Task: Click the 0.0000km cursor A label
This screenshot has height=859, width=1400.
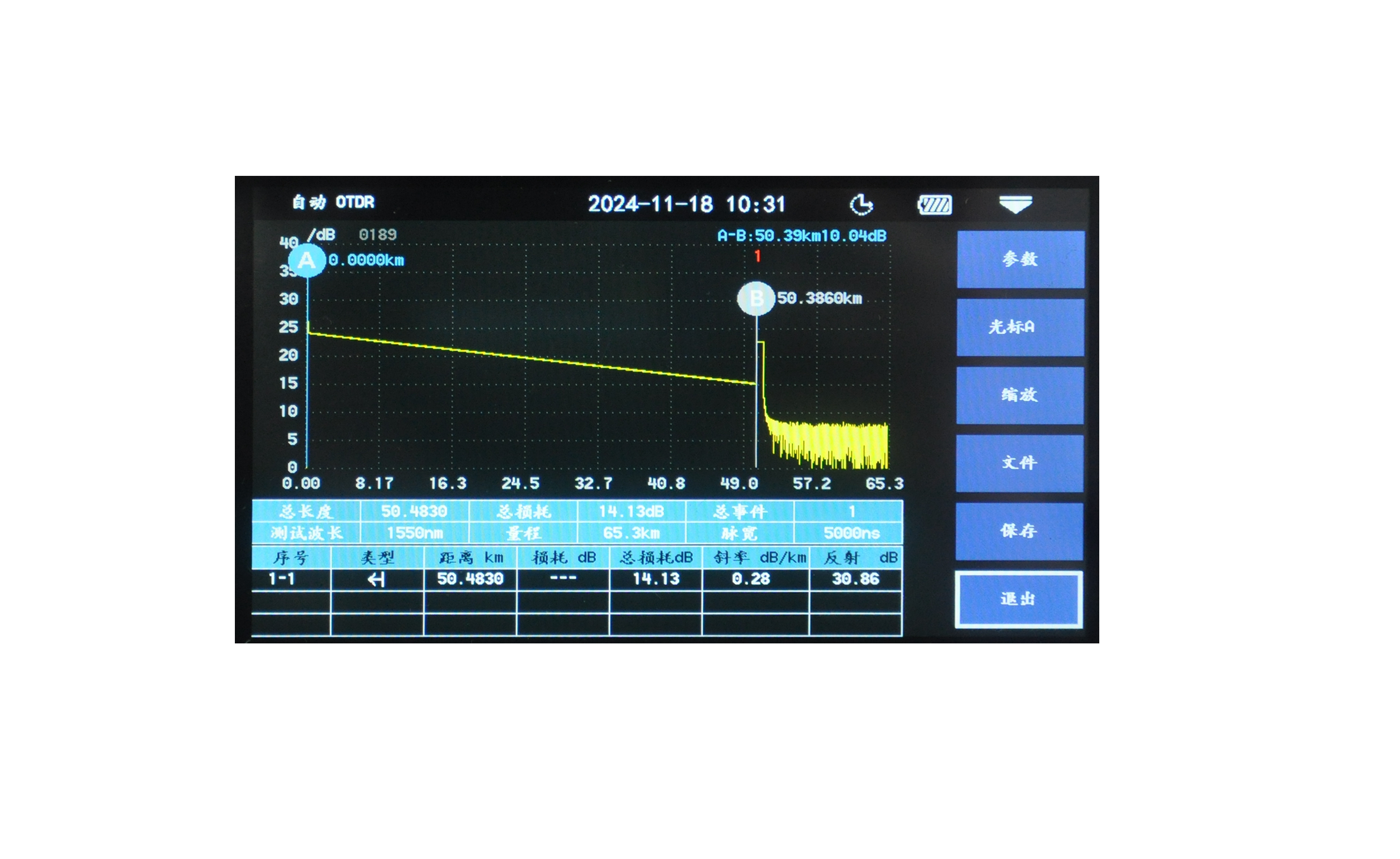Action: point(367,260)
